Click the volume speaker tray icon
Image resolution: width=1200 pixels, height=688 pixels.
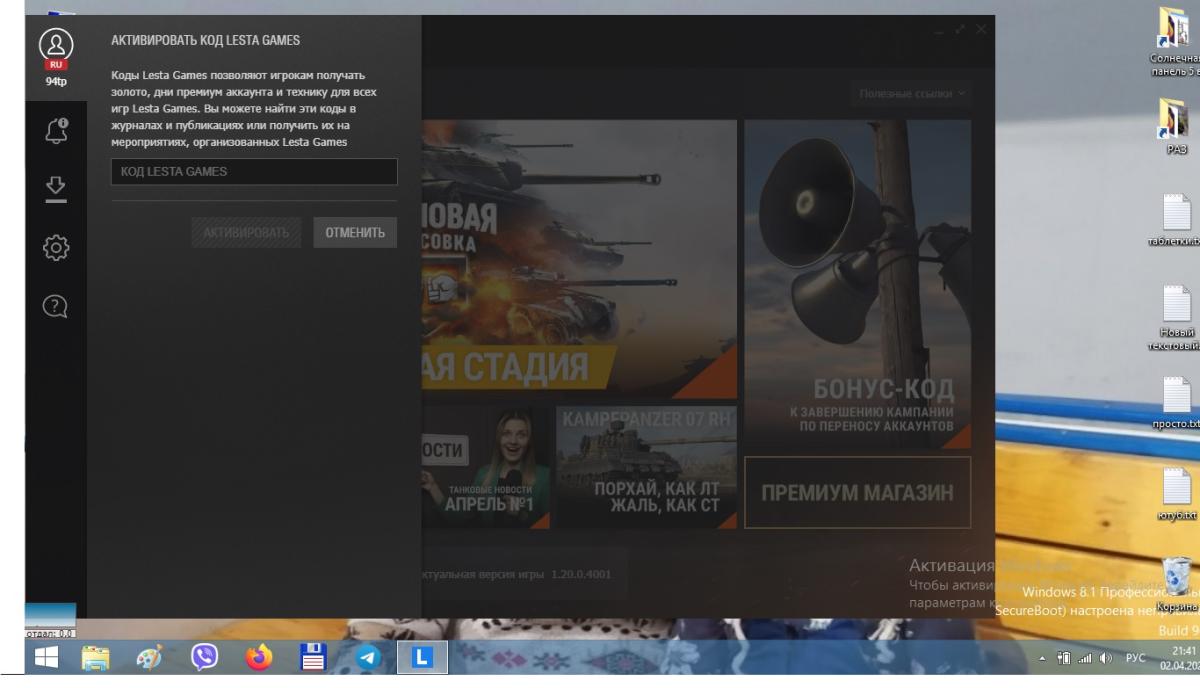(x=1107, y=658)
